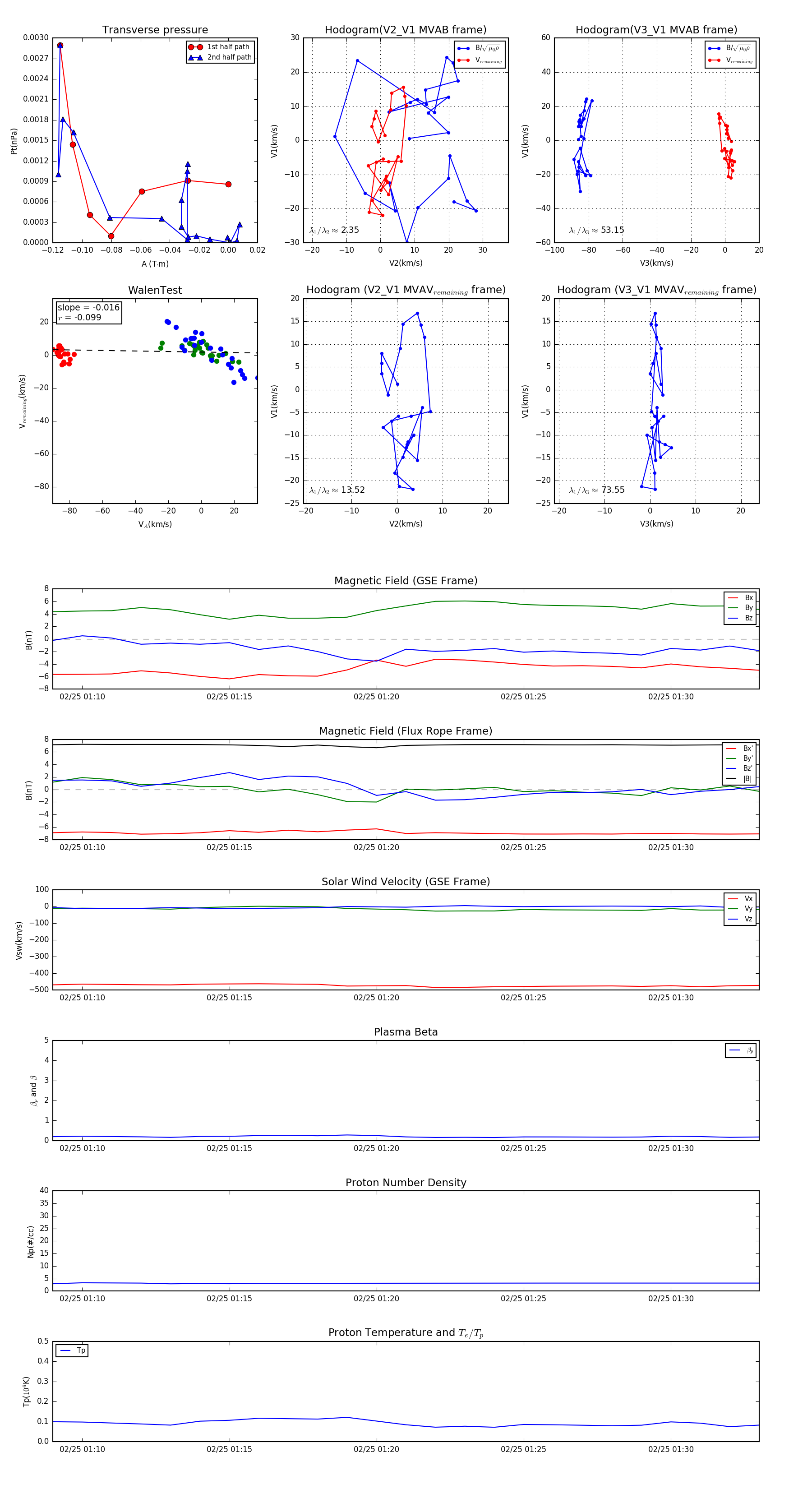812x1489 pixels.
Task: Click 'By' in GSE magnetic field legend
Action: 748,607
